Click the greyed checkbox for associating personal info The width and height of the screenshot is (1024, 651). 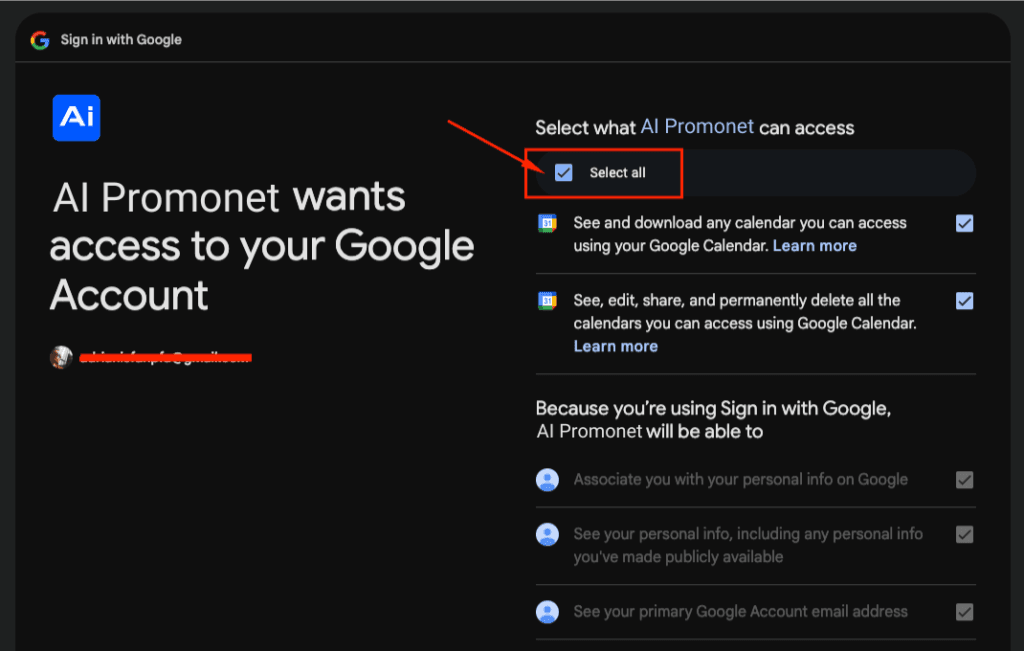click(x=964, y=479)
